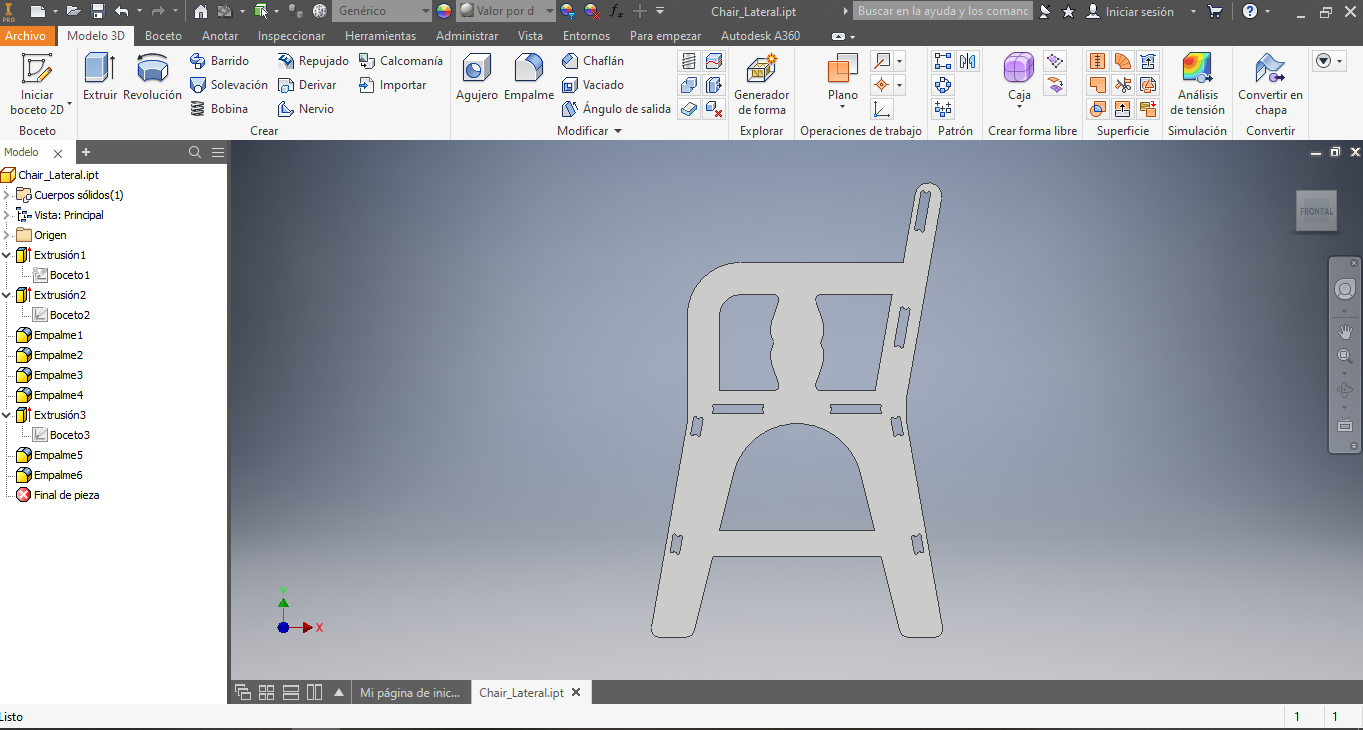Save the document from quick access toolbar
This screenshot has width=1363, height=730.
coord(98,11)
